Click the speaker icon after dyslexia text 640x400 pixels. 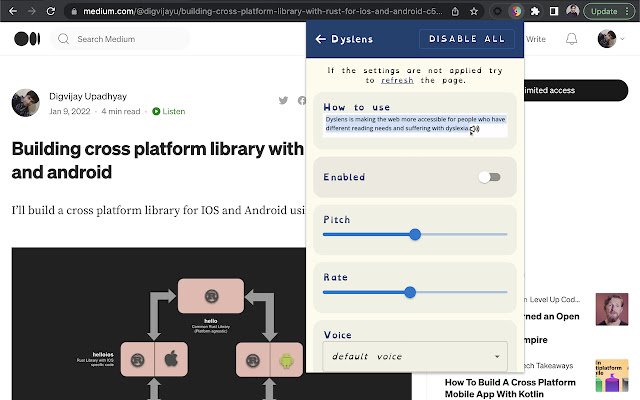475,129
